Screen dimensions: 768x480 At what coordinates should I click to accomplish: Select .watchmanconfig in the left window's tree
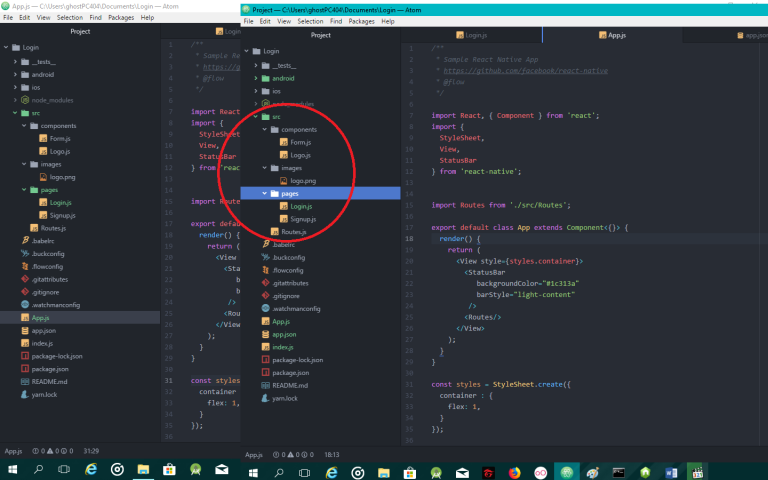[55, 304]
